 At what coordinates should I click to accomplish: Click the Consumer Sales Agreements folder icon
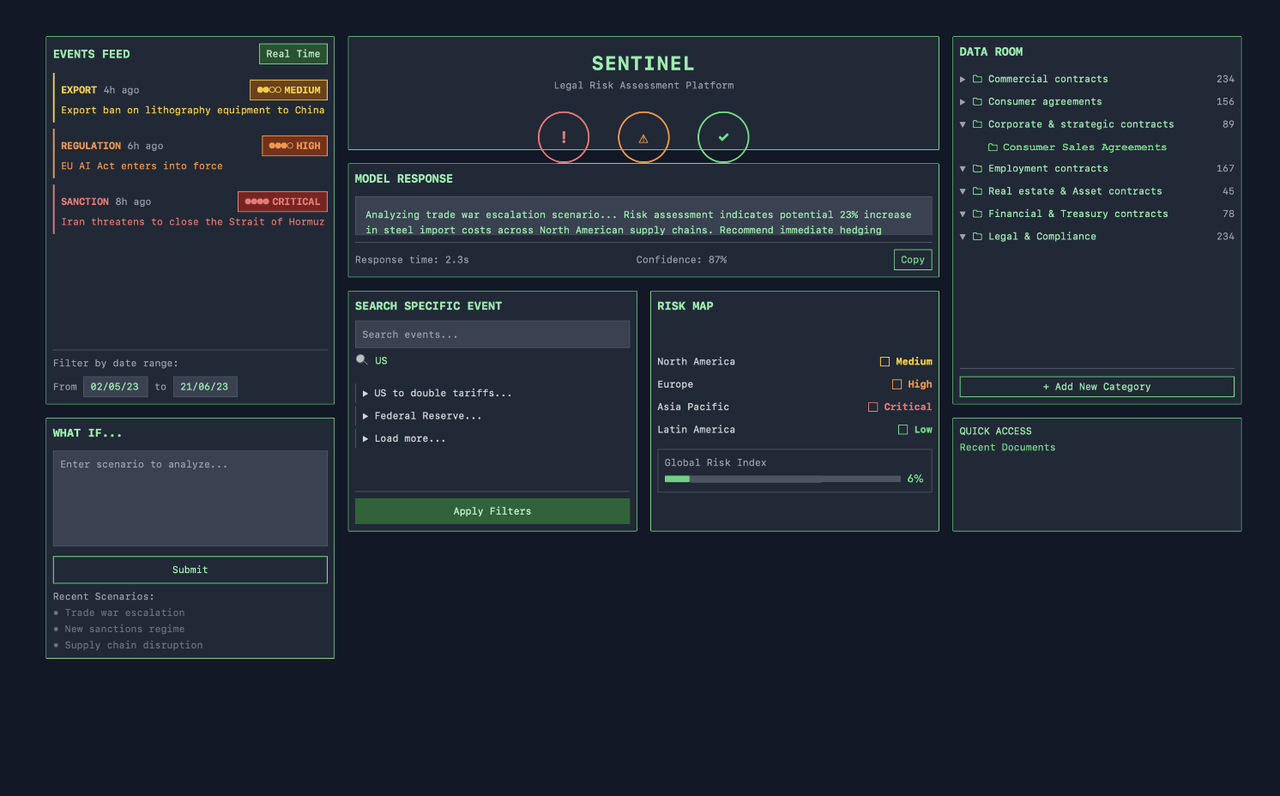click(992, 147)
